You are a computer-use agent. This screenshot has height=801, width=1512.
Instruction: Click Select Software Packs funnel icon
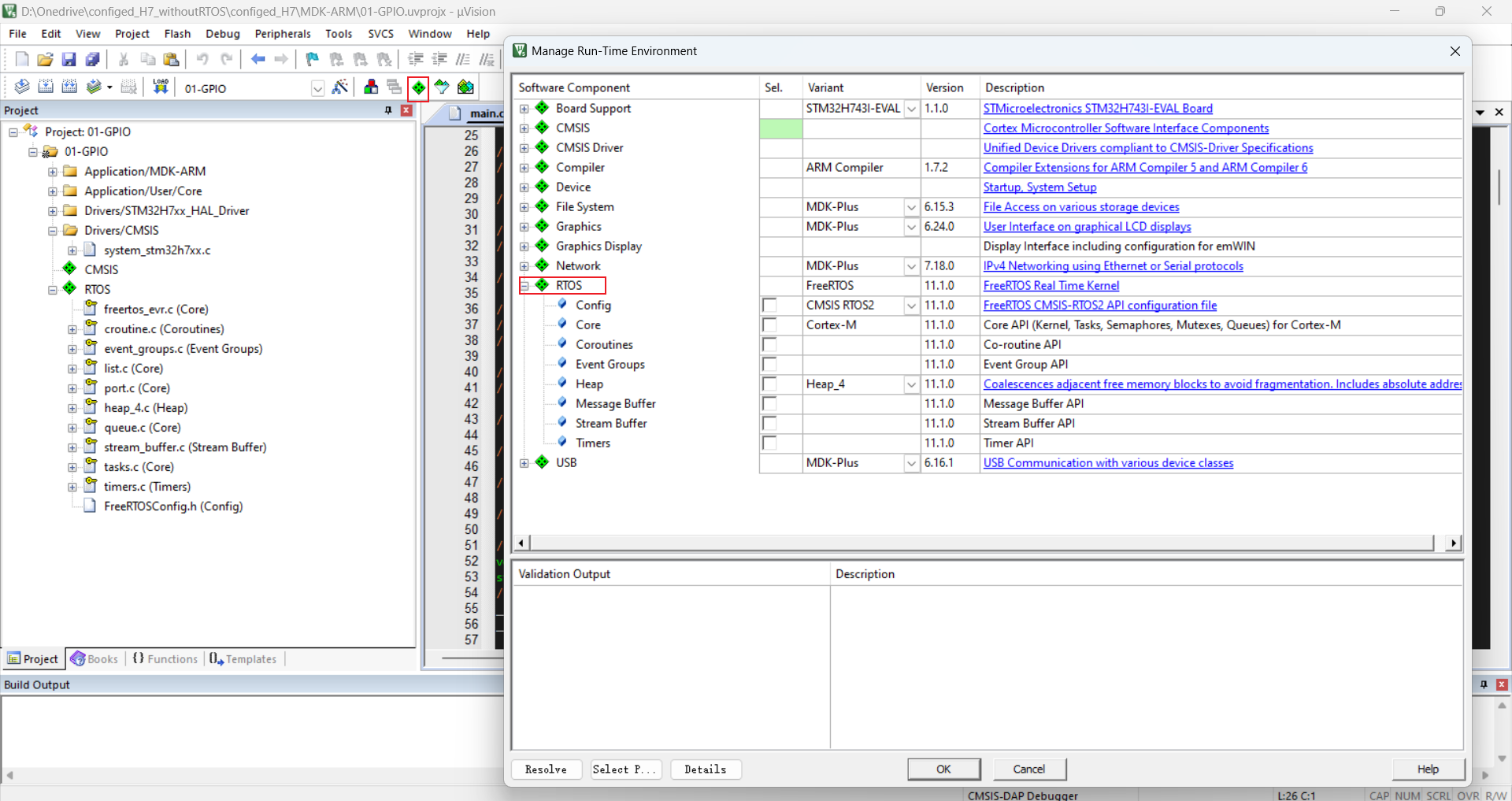442,87
